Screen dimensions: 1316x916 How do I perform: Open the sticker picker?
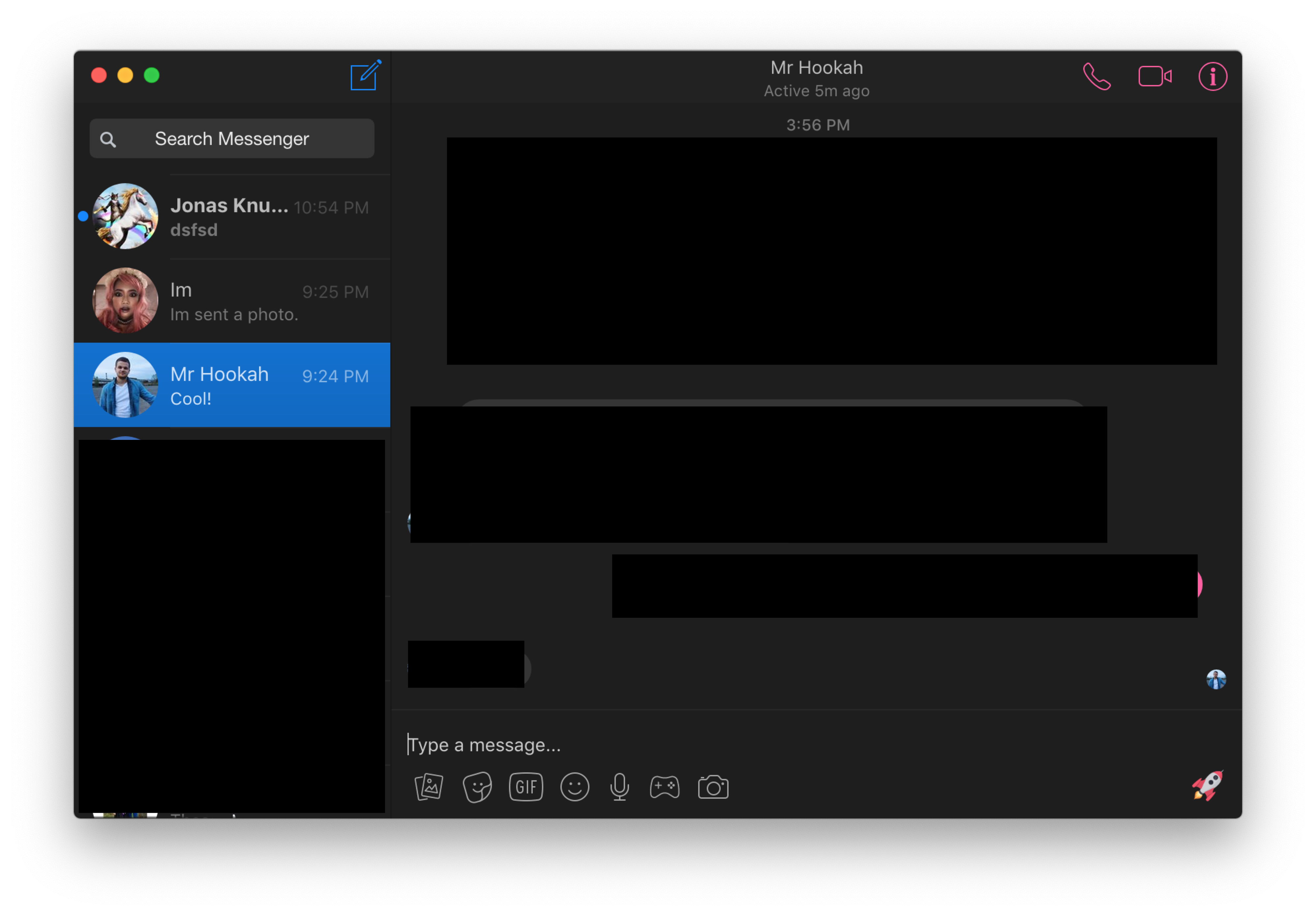pos(477,787)
